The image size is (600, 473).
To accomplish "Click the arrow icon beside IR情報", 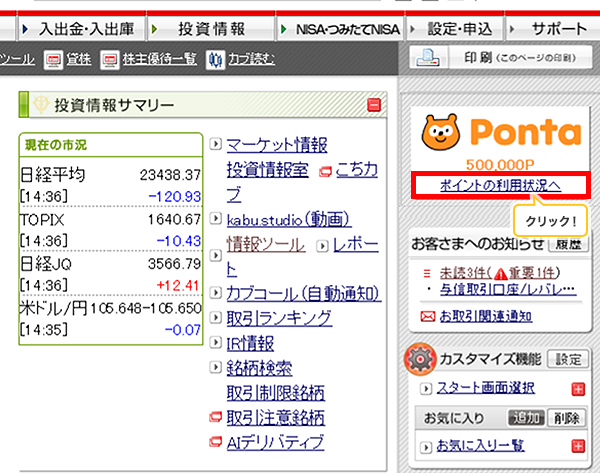I will click(x=216, y=342).
